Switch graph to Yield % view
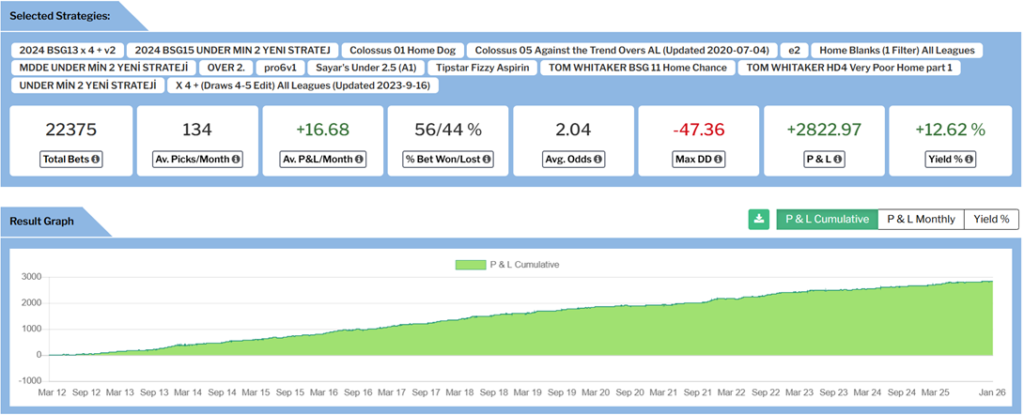1024x415 pixels. click(992, 220)
